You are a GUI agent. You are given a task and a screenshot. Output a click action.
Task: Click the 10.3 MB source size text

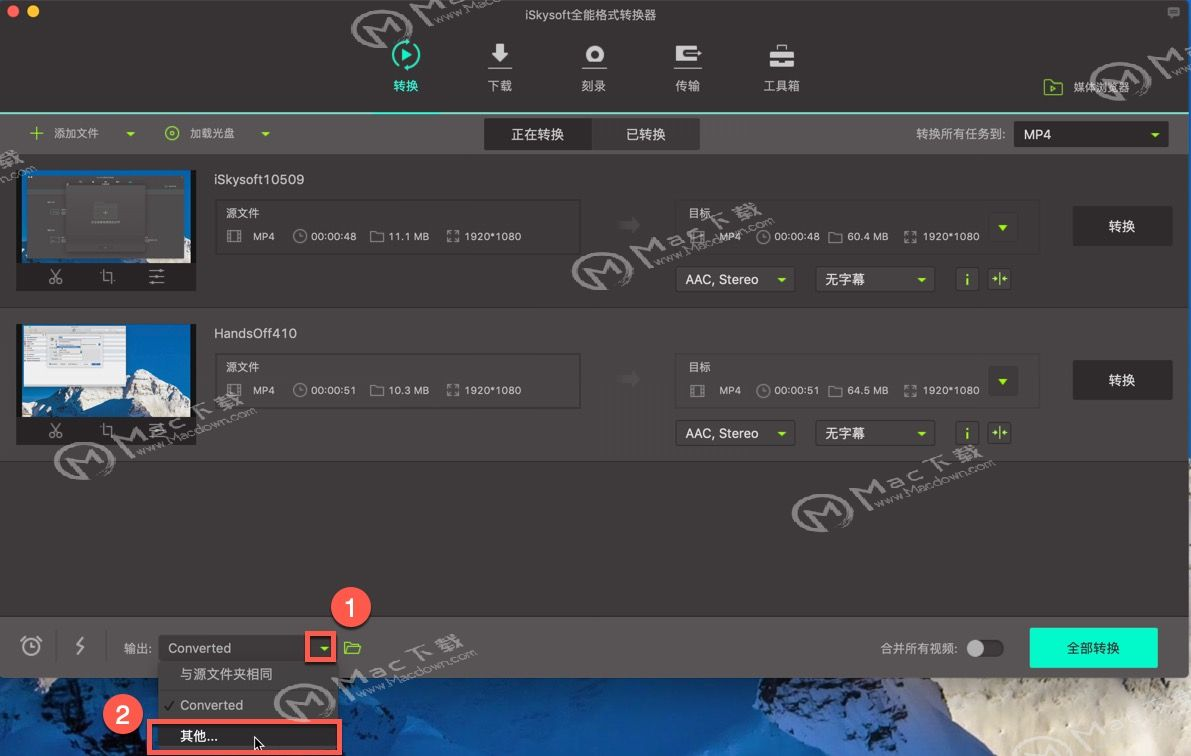pos(409,391)
